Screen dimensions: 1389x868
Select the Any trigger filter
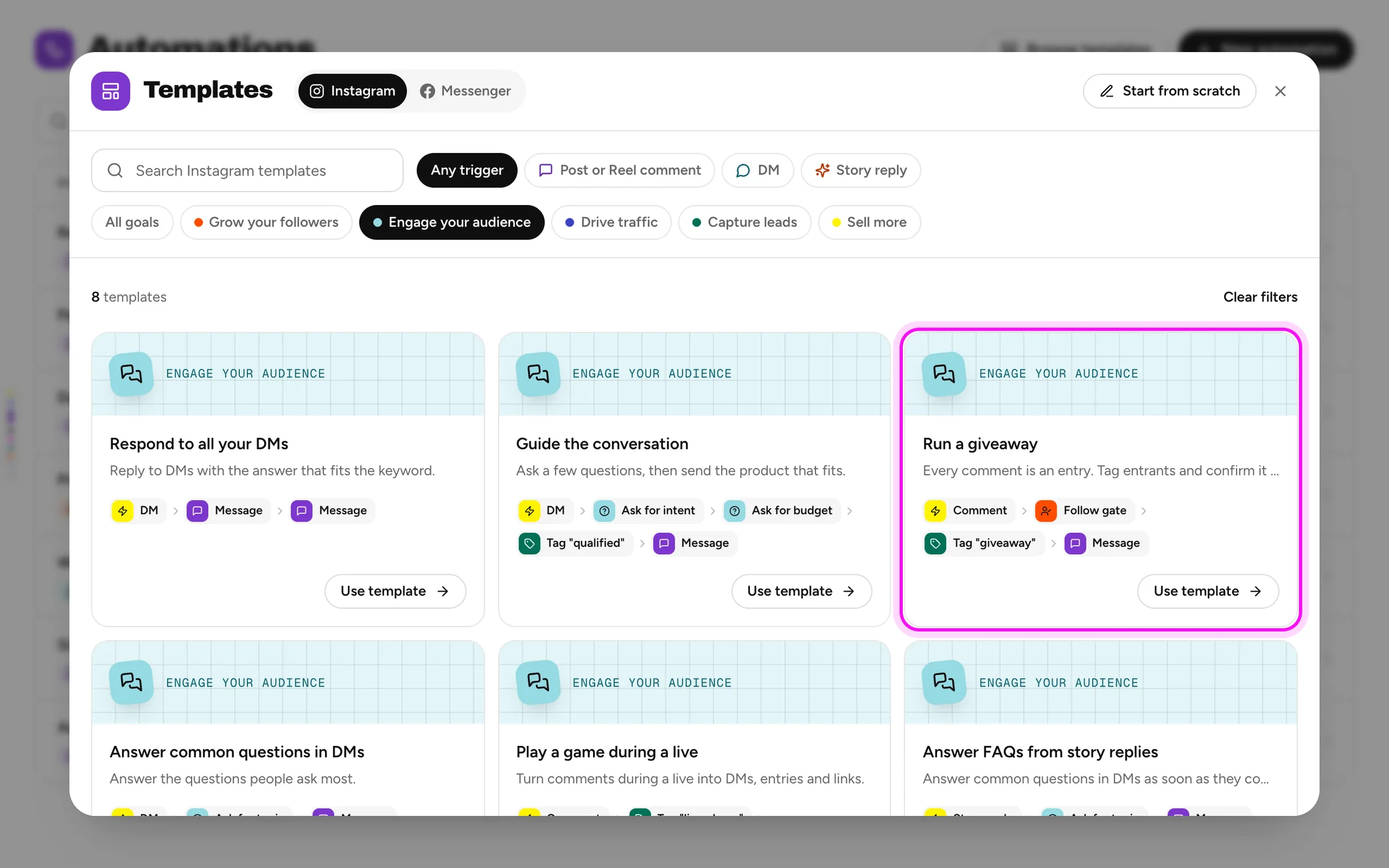pyautogui.click(x=467, y=170)
